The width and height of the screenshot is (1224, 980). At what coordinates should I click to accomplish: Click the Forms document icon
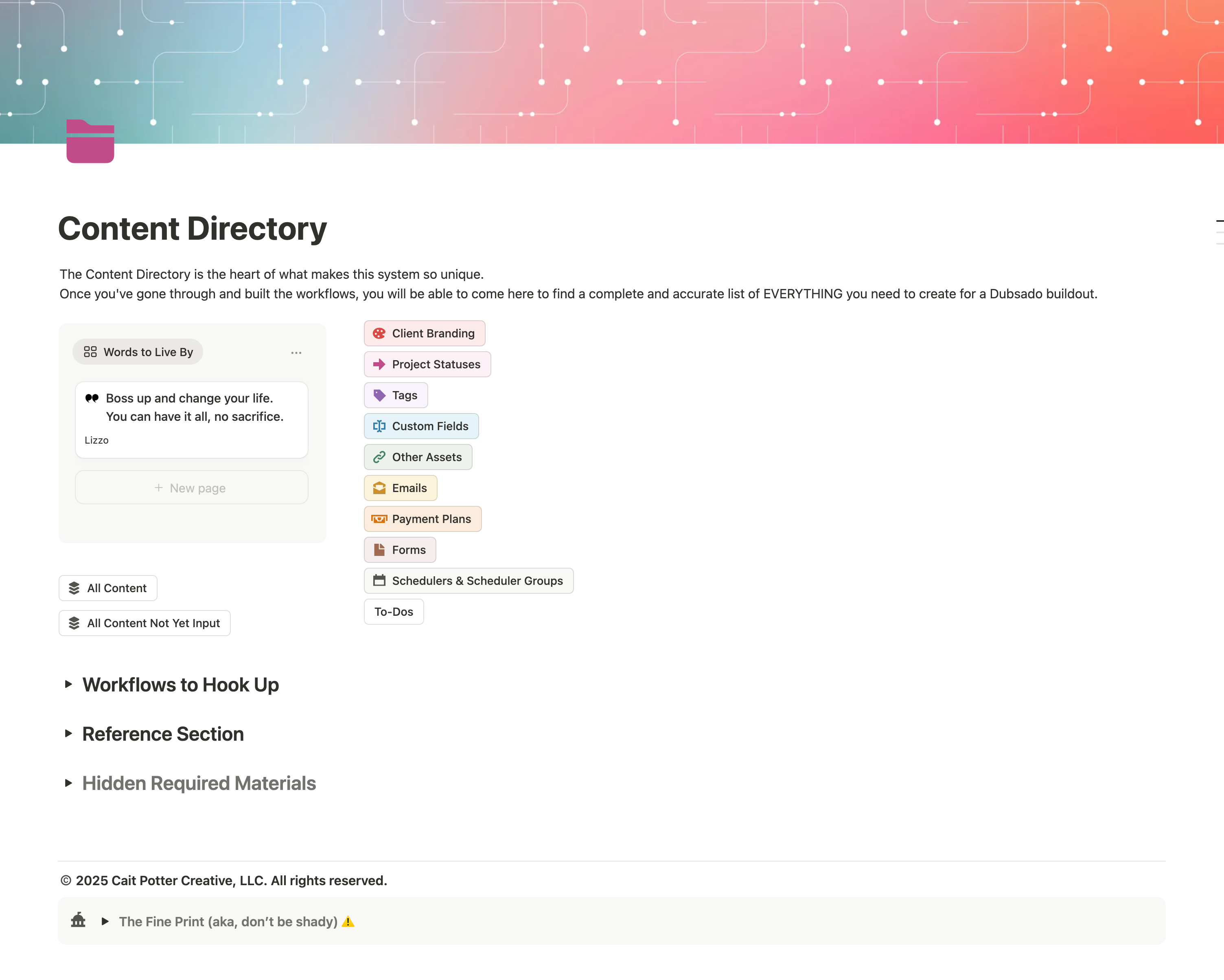[379, 550]
